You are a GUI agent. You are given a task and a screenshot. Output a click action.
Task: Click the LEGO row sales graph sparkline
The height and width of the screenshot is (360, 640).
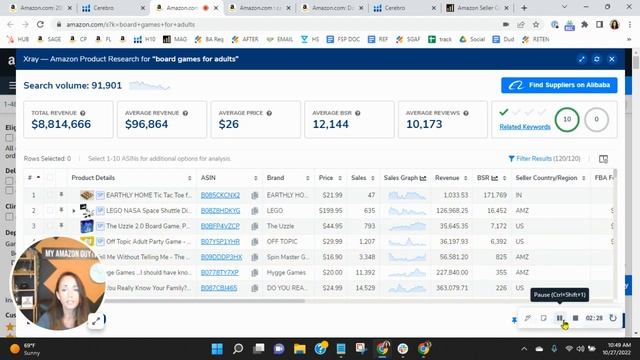coord(407,211)
